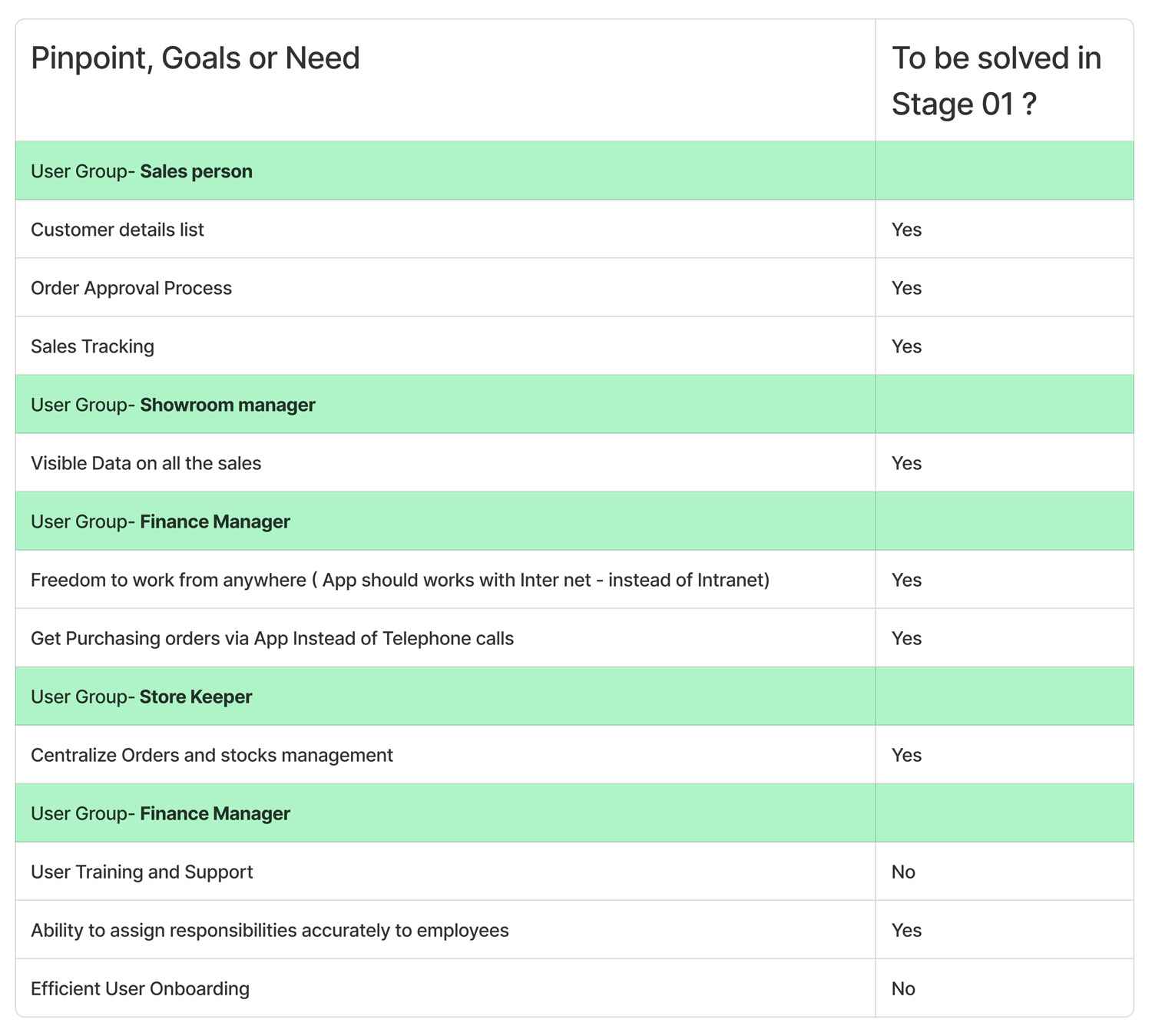Viewport: 1152px width, 1036px height.
Task: Select the "Efficient User Onboarding" cell
Action: point(140,988)
